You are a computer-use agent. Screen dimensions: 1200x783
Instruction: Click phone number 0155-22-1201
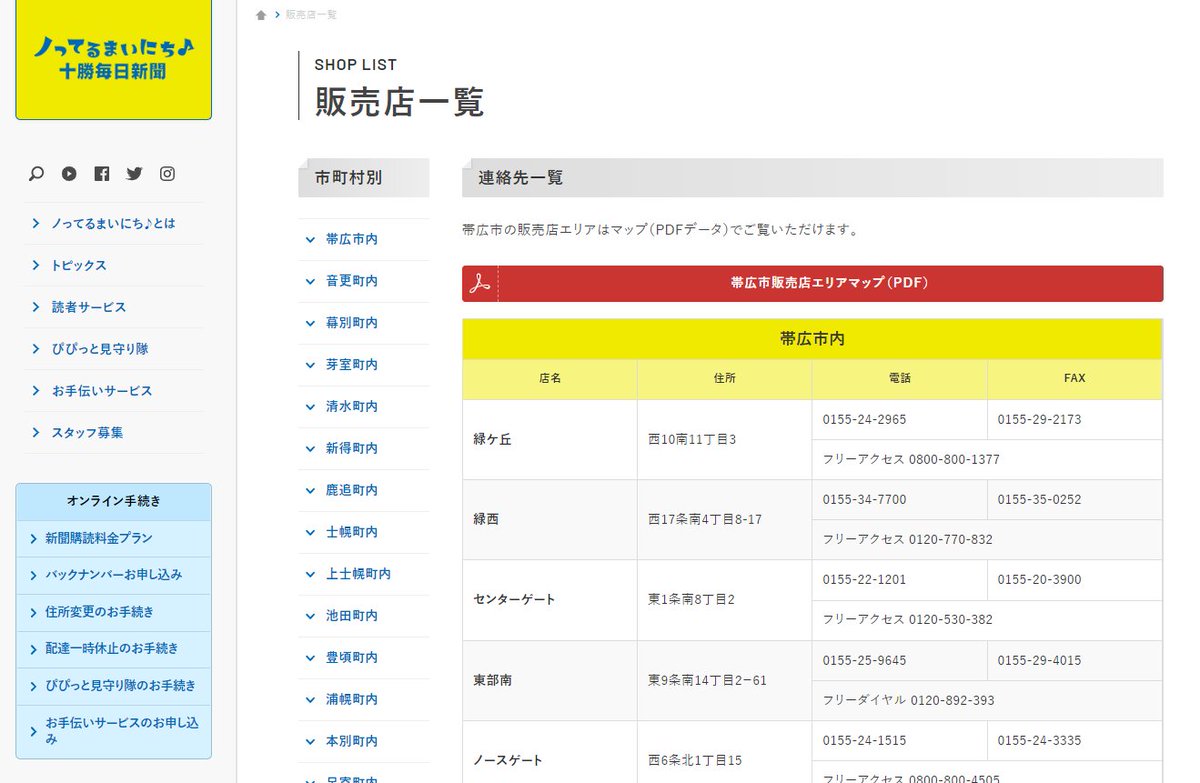[x=864, y=580]
